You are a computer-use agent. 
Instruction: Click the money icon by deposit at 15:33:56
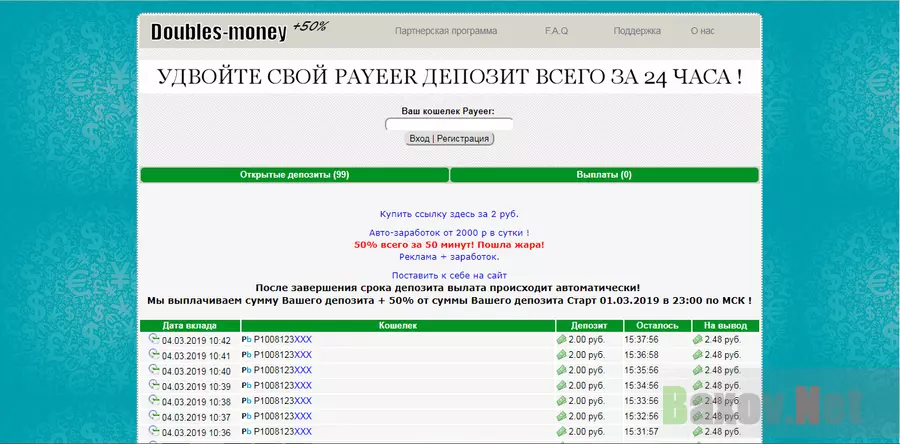561,401
